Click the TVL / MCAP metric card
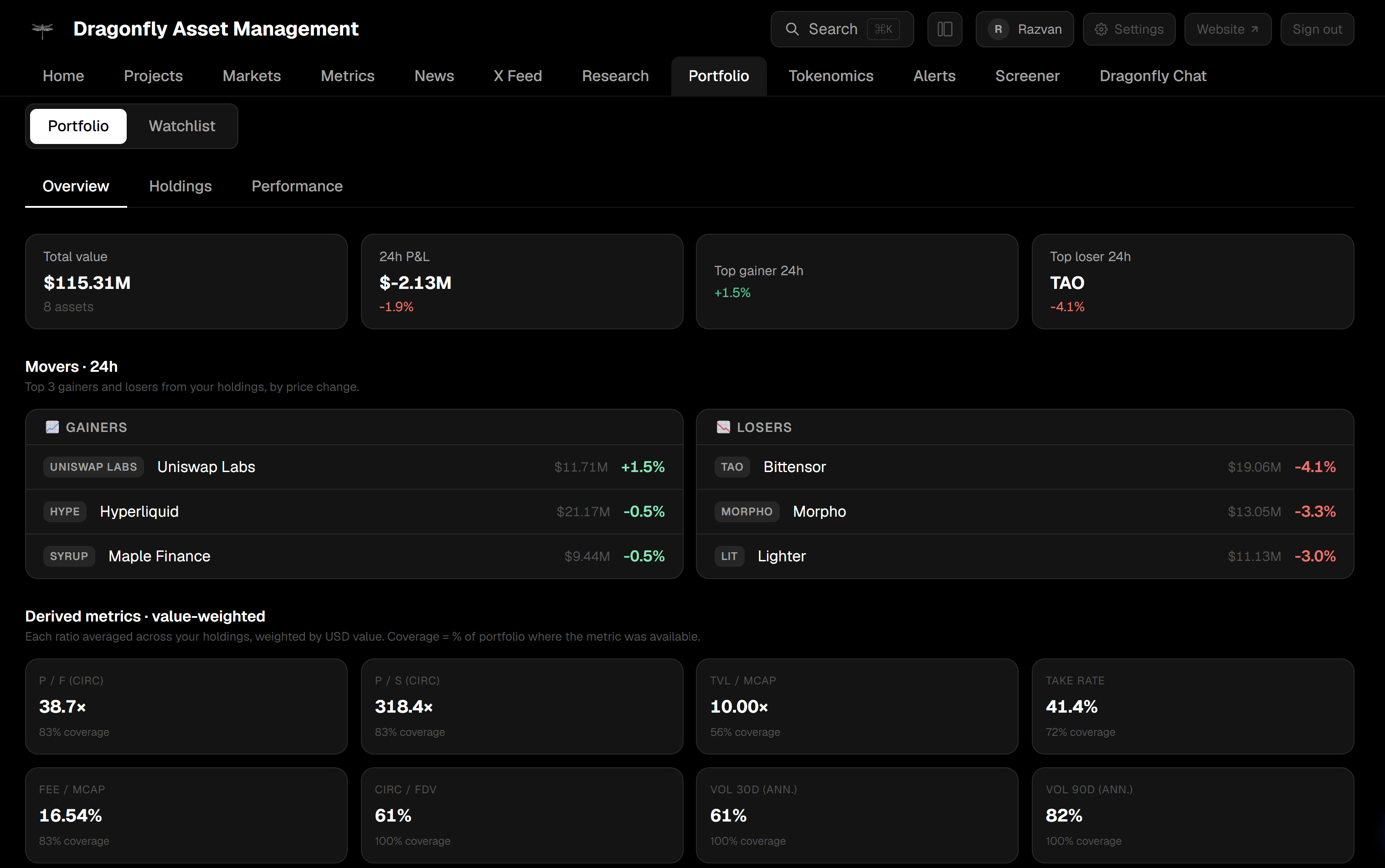Image resolution: width=1385 pixels, height=868 pixels. [857, 706]
